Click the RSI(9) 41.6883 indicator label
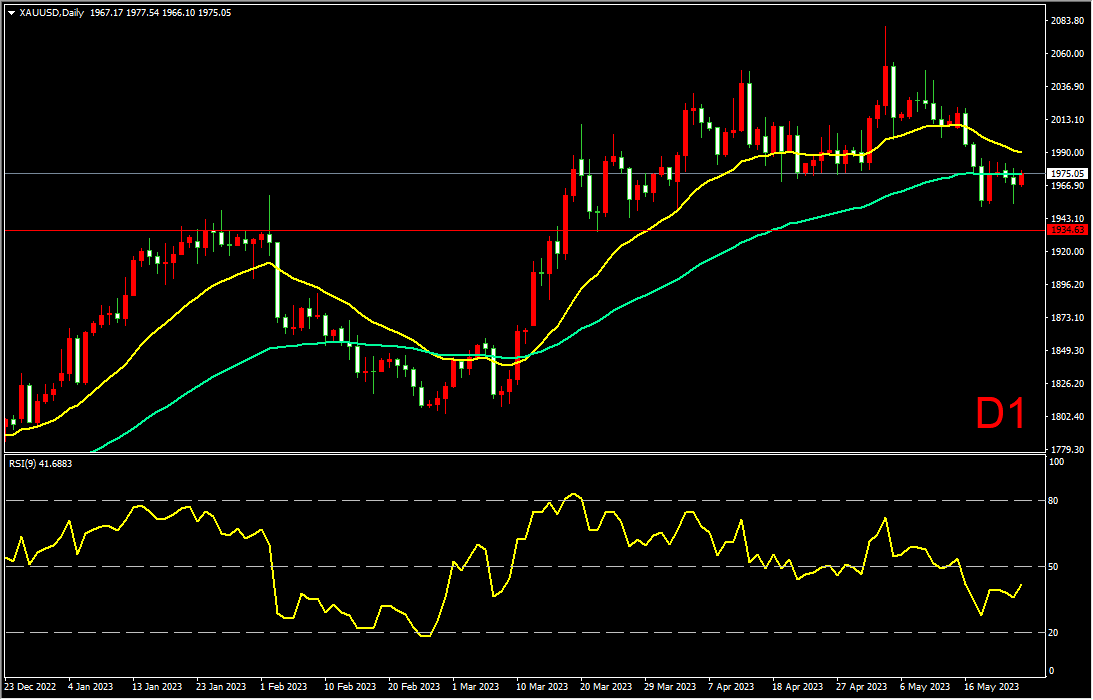 (x=40, y=463)
